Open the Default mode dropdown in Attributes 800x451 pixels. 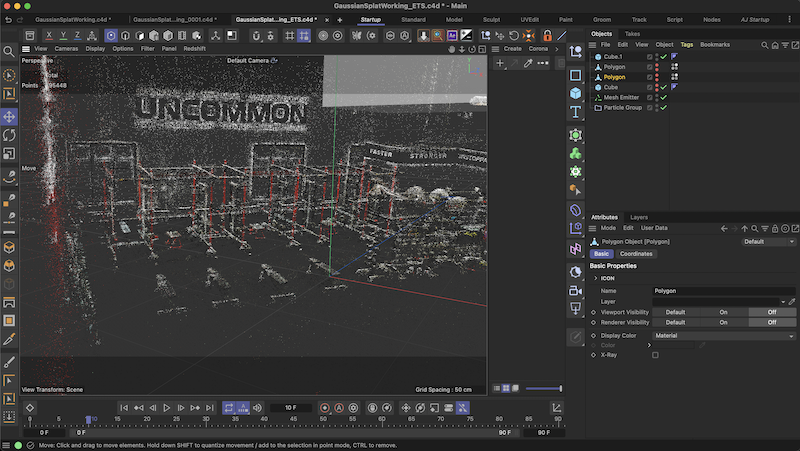pyautogui.click(x=769, y=242)
